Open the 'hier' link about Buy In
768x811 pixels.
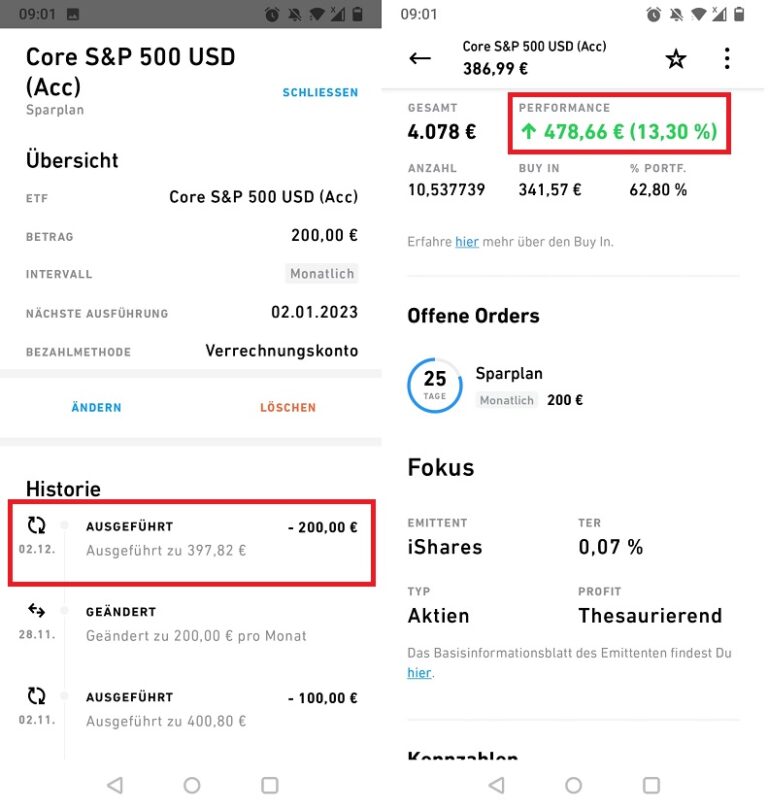[466, 242]
